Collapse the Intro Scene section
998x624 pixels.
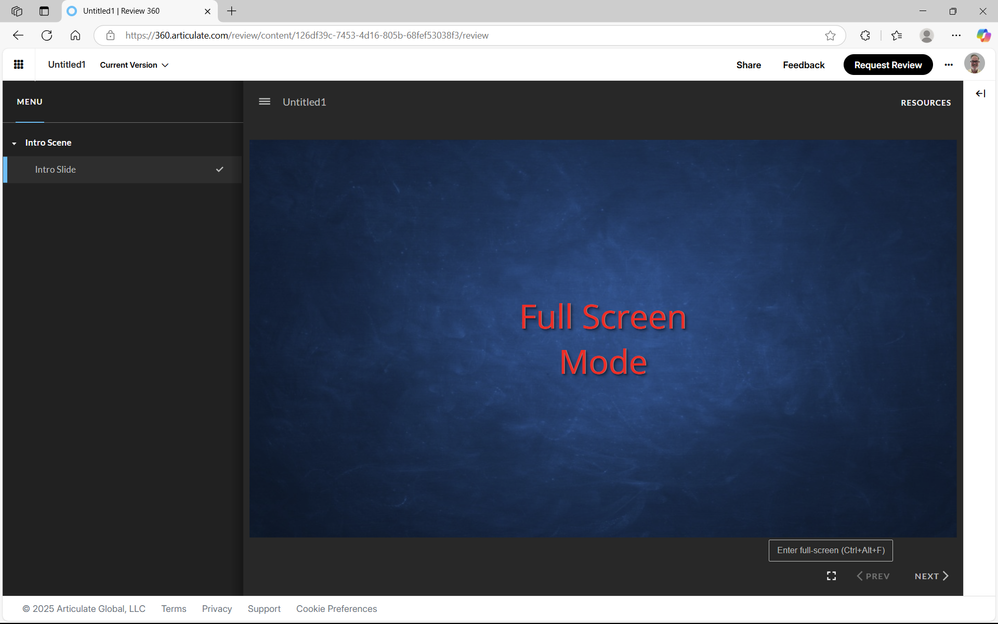[x=14, y=143]
